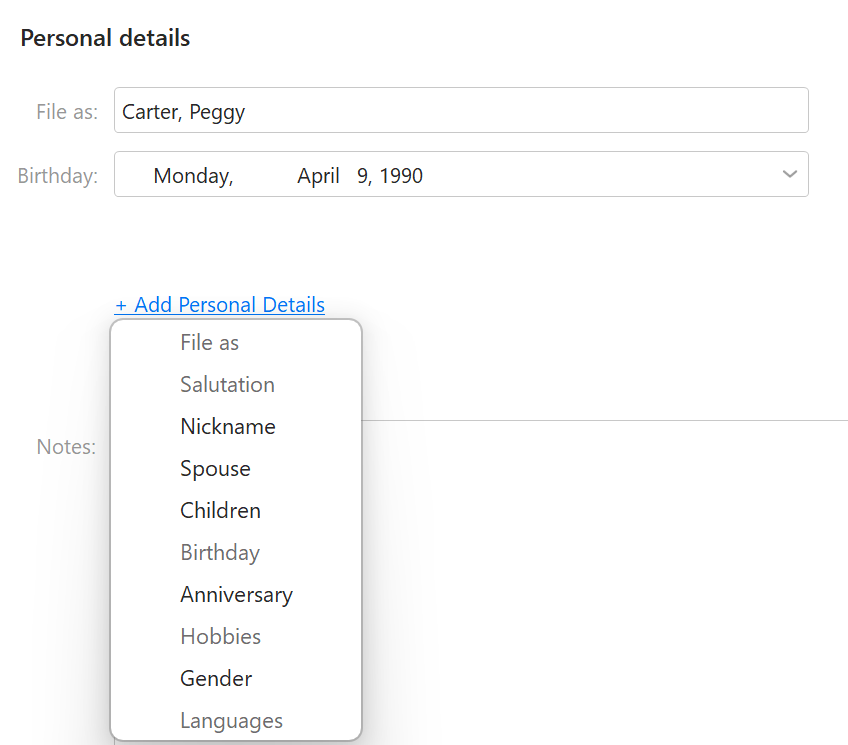Click the Add Personal Details link
Viewport: 848px width, 745px height.
220,305
